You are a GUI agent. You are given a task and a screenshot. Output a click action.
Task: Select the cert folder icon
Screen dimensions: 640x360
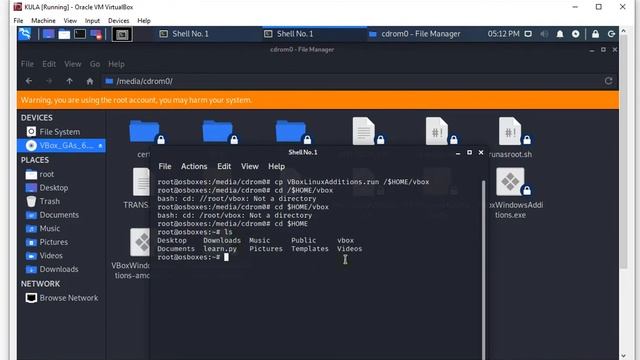tap(145, 132)
